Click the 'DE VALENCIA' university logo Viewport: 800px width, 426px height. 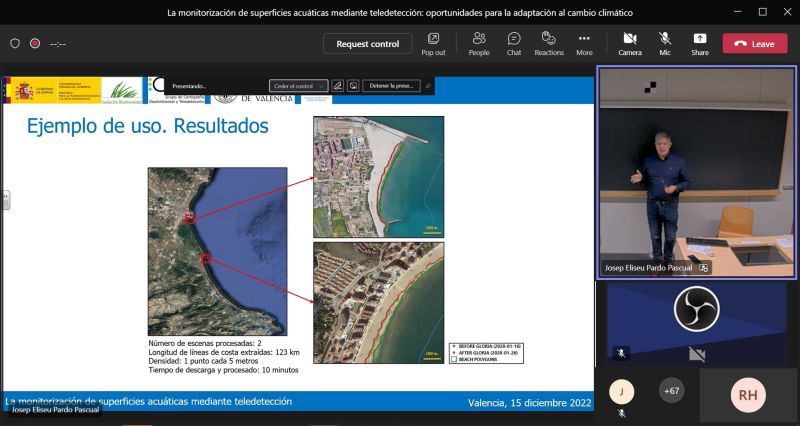point(253,98)
